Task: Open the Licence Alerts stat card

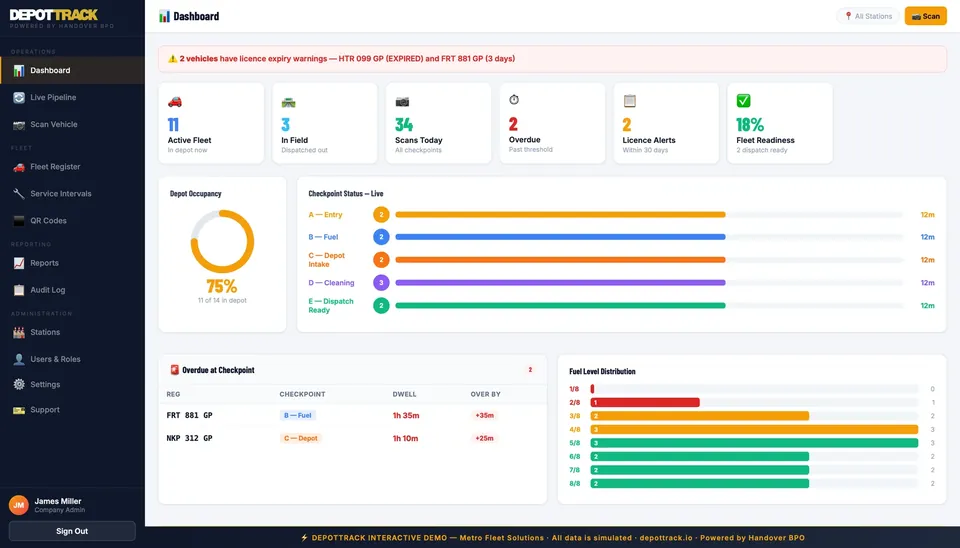Action: coord(666,124)
